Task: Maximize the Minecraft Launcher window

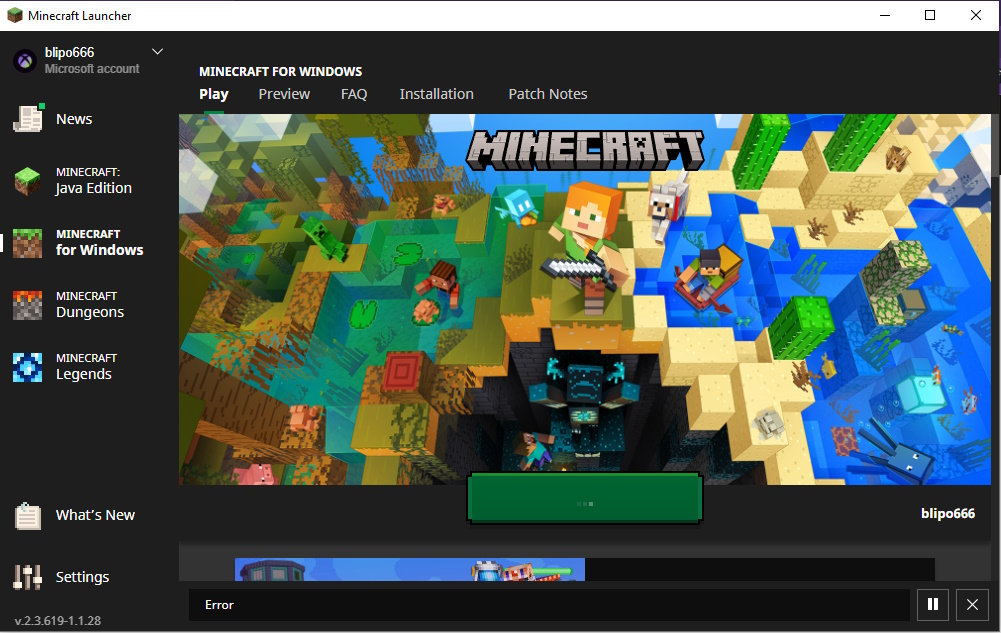Action: pos(930,15)
